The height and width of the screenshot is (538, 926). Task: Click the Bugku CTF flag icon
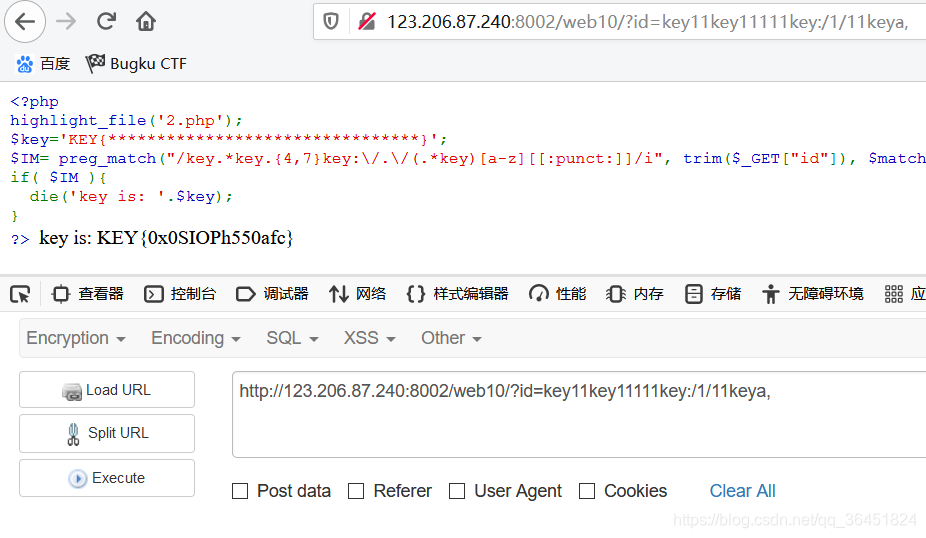coord(95,64)
